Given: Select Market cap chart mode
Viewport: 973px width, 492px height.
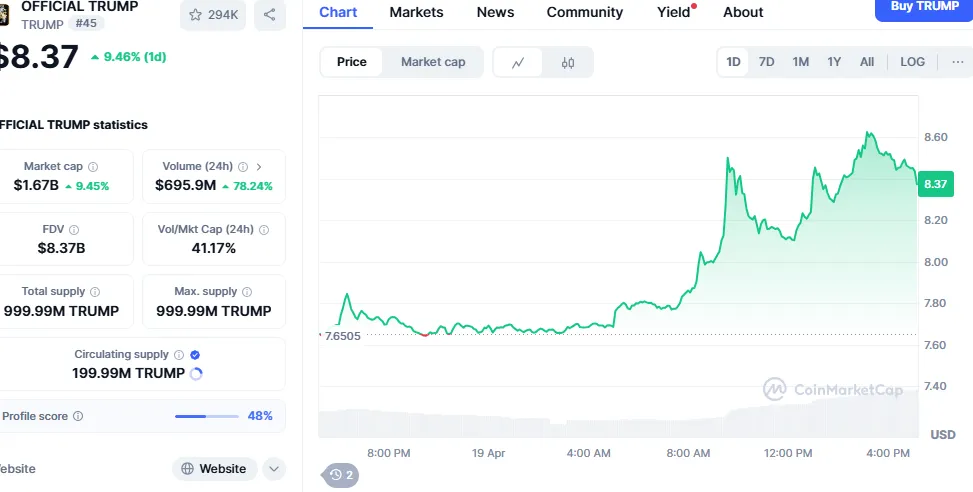Looking at the screenshot, I should (433, 62).
